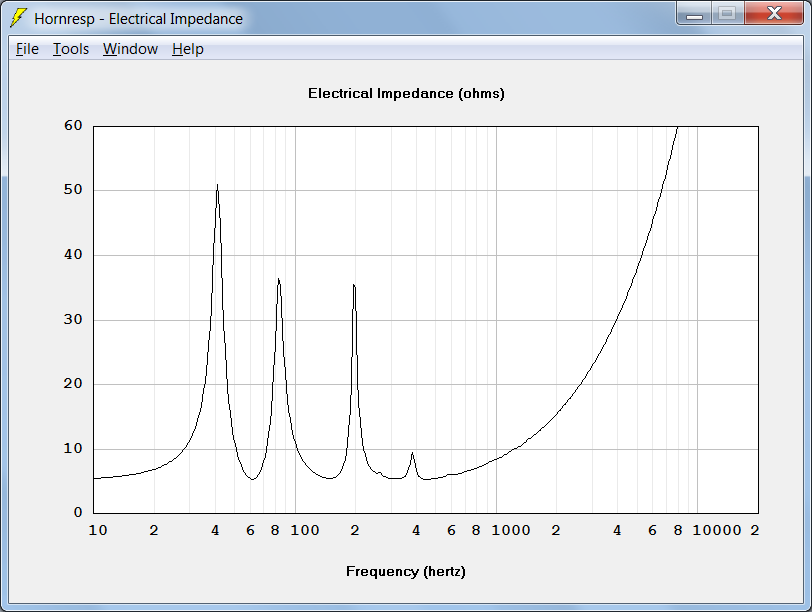The image size is (812, 612).
Task: Close the Electrical Impedance window
Action: [x=774, y=13]
